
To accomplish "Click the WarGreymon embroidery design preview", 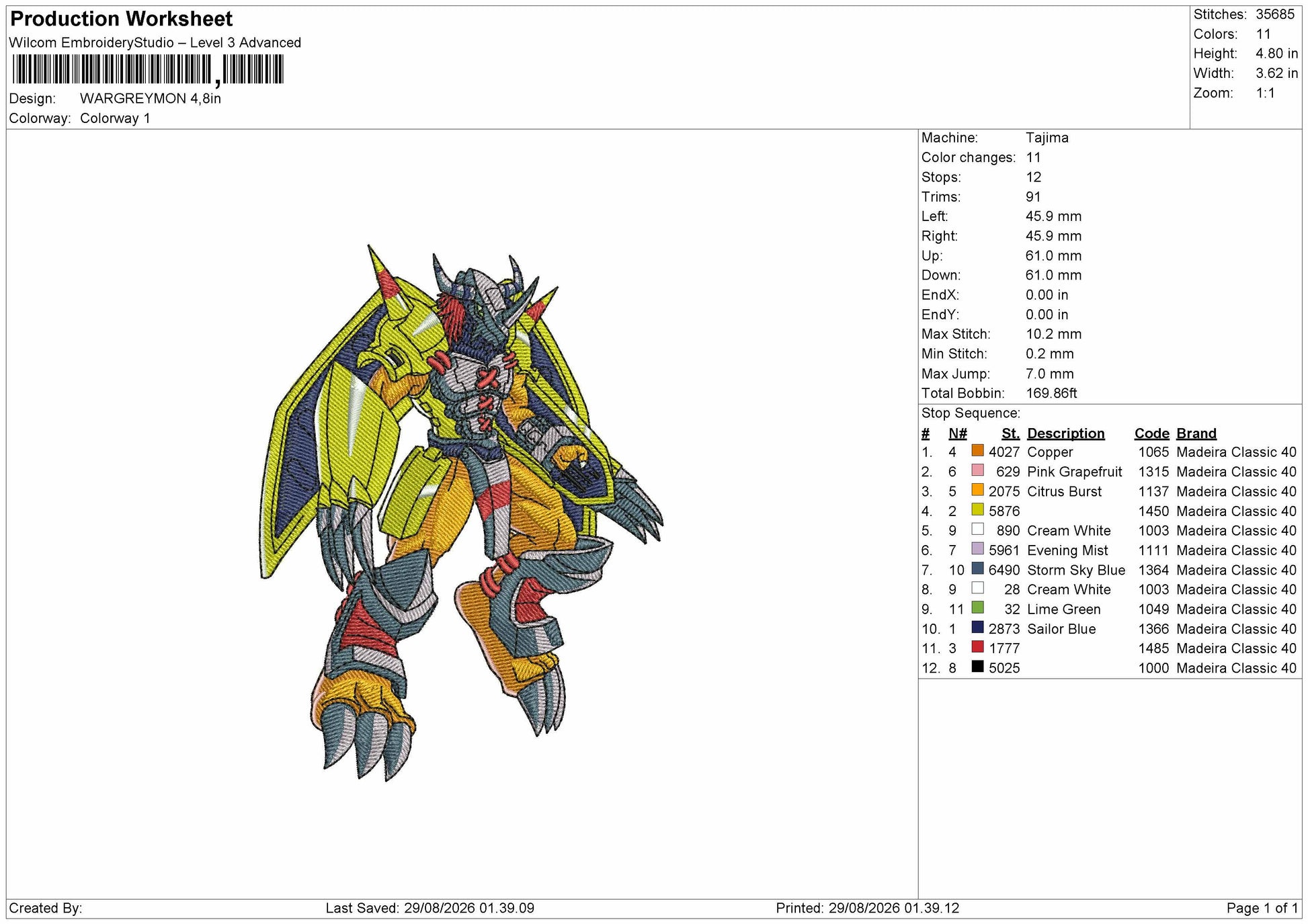I will [461, 513].
